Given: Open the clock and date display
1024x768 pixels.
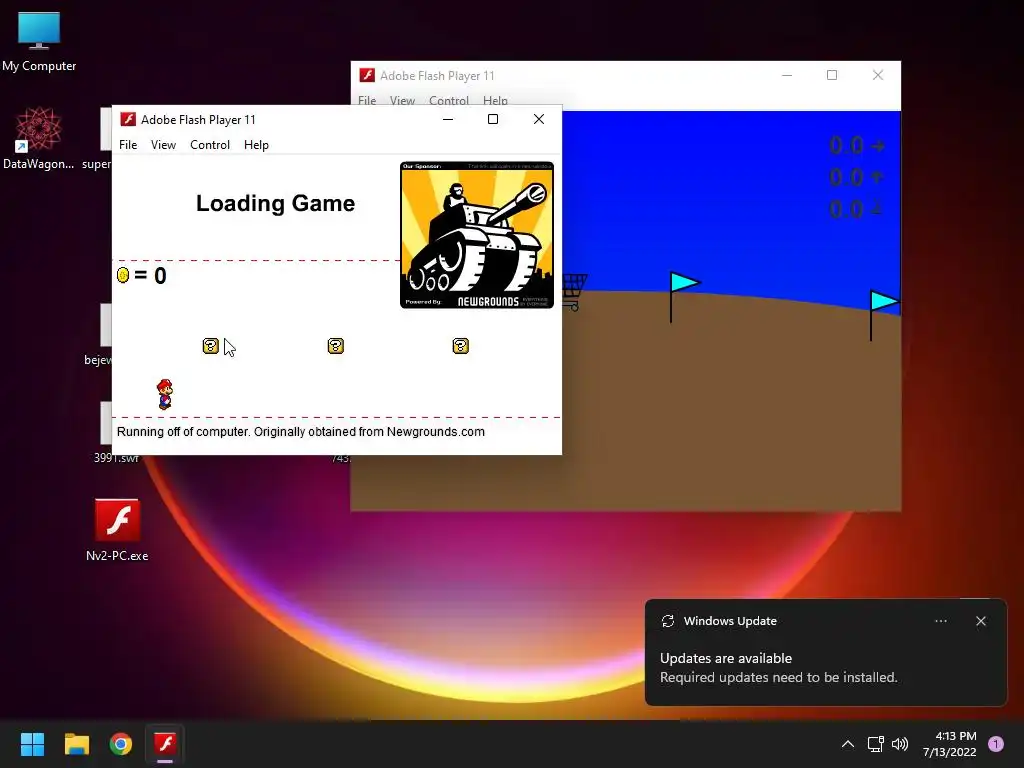Looking at the screenshot, I should pos(950,744).
